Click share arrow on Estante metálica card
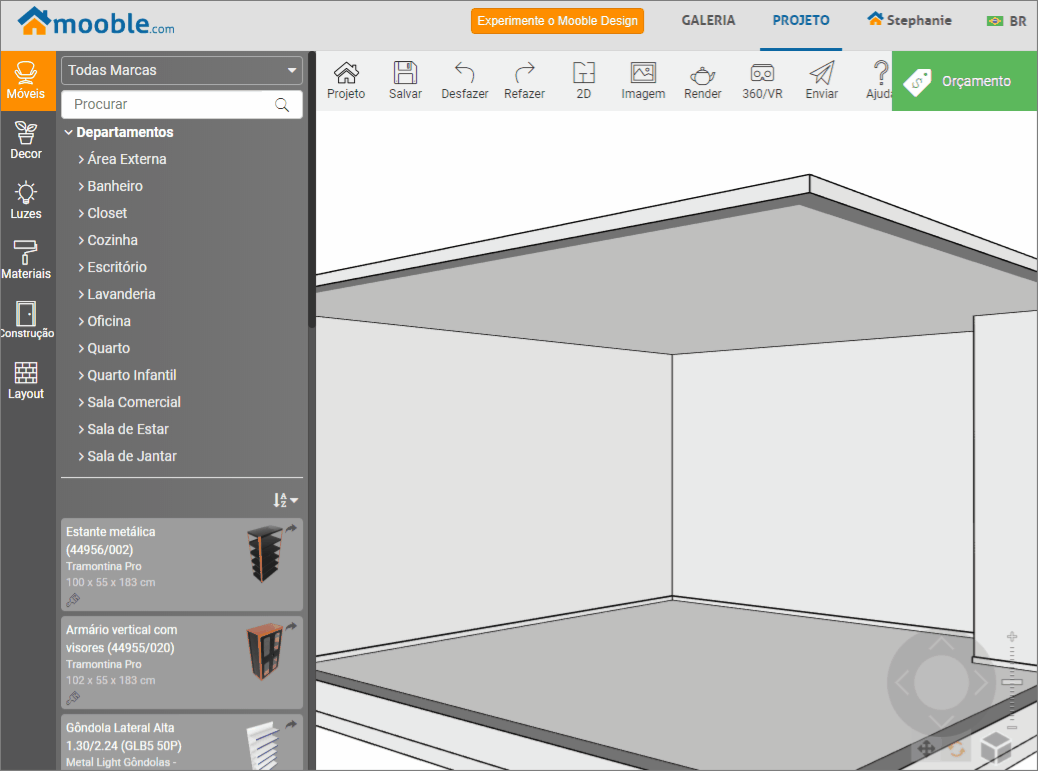Image resolution: width=1038 pixels, height=771 pixels. [291, 528]
